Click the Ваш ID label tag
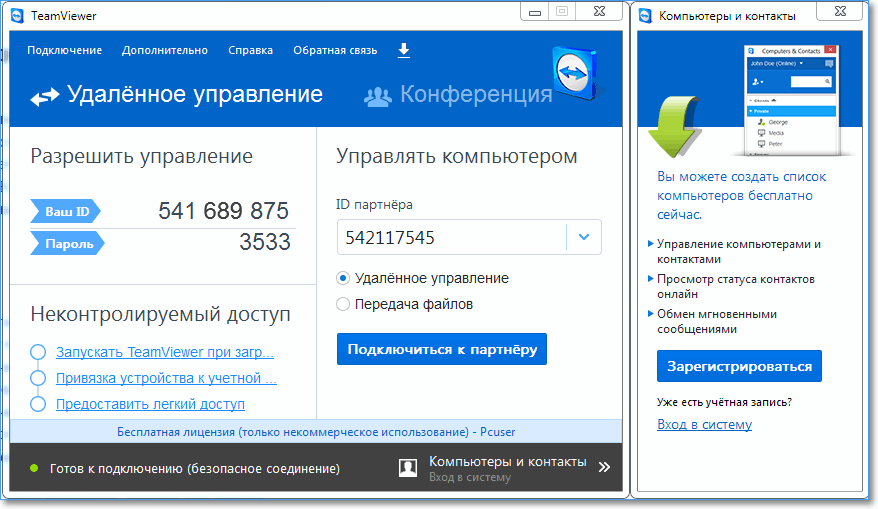The height and width of the screenshot is (509, 878). click(65, 212)
